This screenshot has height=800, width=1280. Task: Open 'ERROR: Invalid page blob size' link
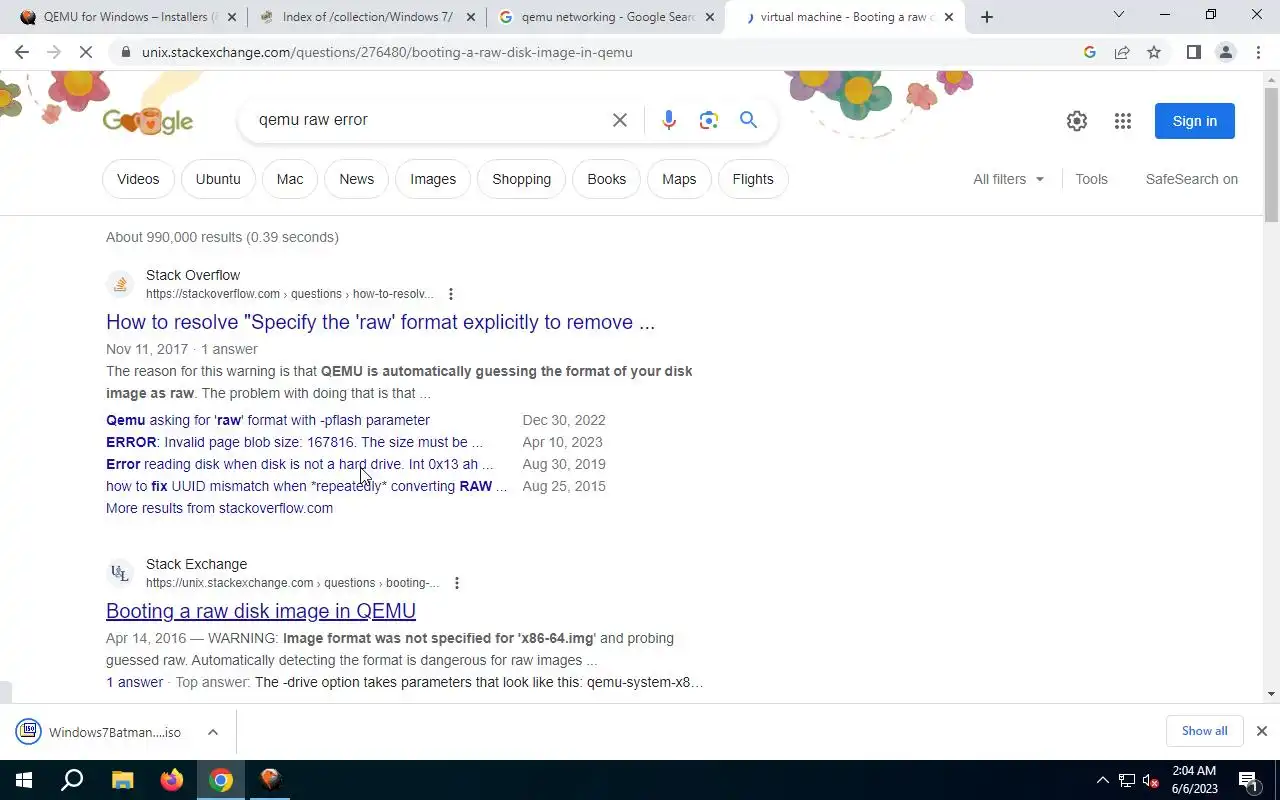(x=294, y=442)
